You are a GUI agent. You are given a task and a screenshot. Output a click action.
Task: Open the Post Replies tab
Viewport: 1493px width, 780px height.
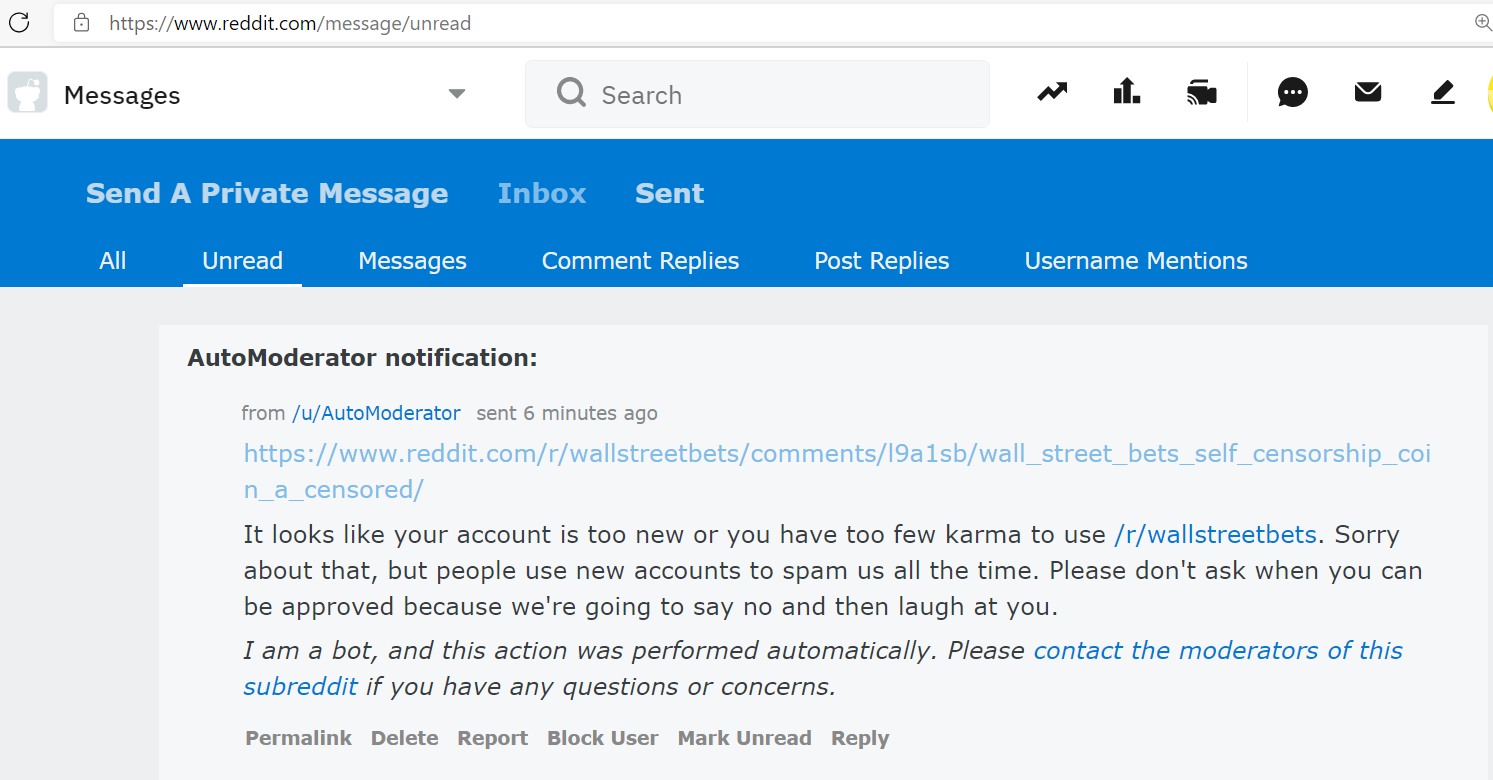881,261
